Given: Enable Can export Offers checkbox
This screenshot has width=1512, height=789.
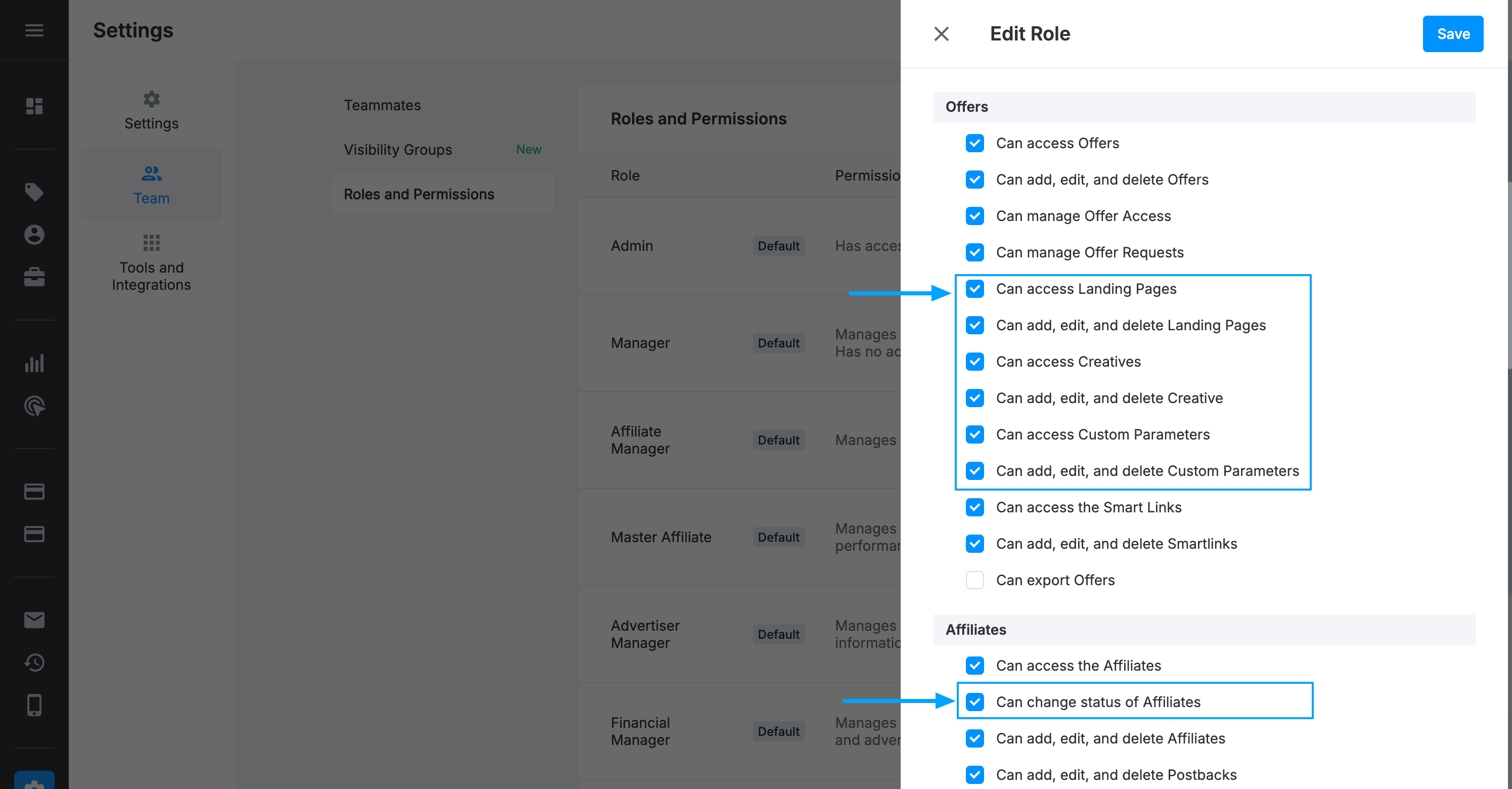Looking at the screenshot, I should (975, 580).
